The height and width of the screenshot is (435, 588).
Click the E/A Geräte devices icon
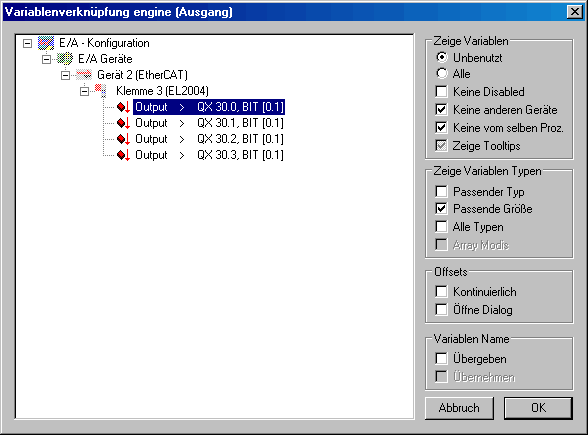[x=65, y=59]
